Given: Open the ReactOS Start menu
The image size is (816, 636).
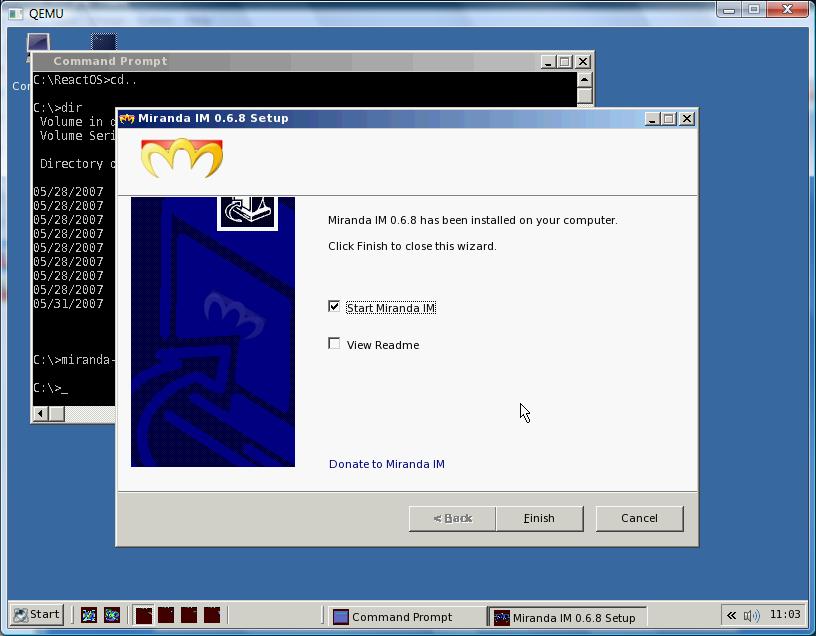Looking at the screenshot, I should pyautogui.click(x=36, y=615).
